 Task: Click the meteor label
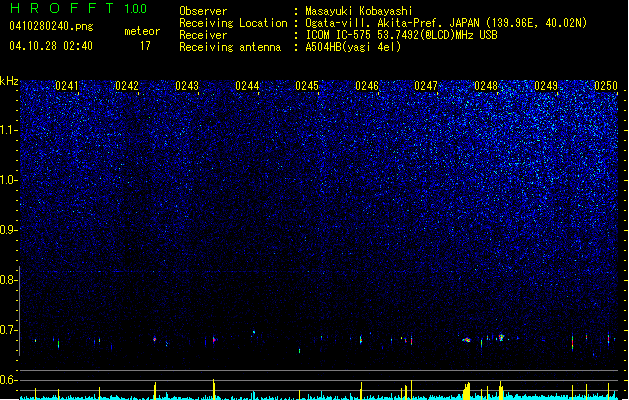[142, 31]
